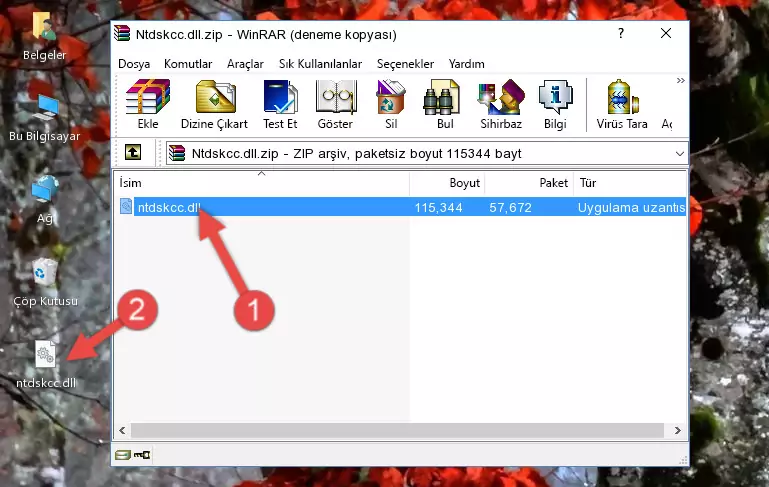Click the status bar key password icon
Screen dimensions: 769x487
pyautogui.click(x=142, y=455)
